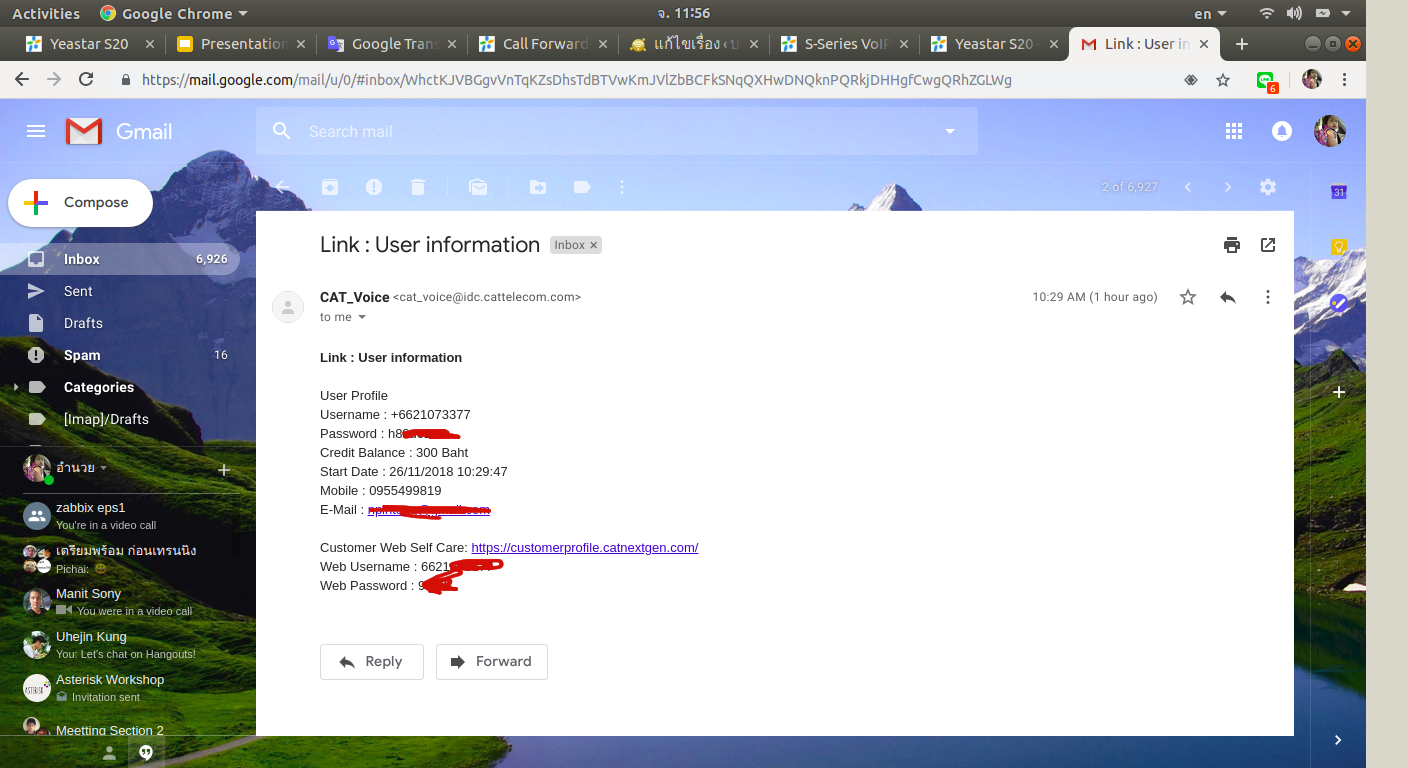The height and width of the screenshot is (768, 1408).
Task: Reload the current page
Action: click(x=86, y=79)
